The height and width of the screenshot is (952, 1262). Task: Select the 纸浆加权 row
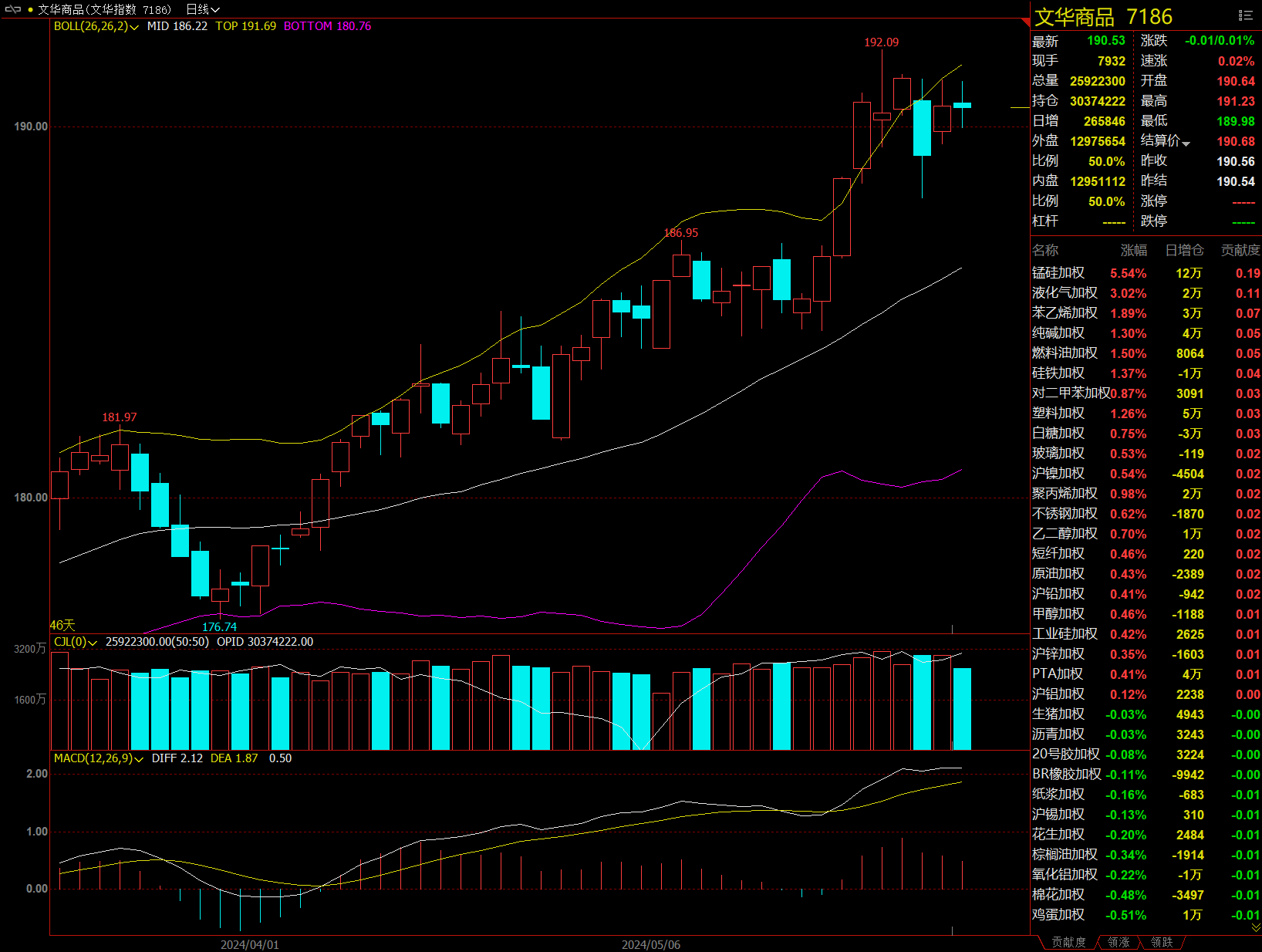pyautogui.click(x=1146, y=795)
